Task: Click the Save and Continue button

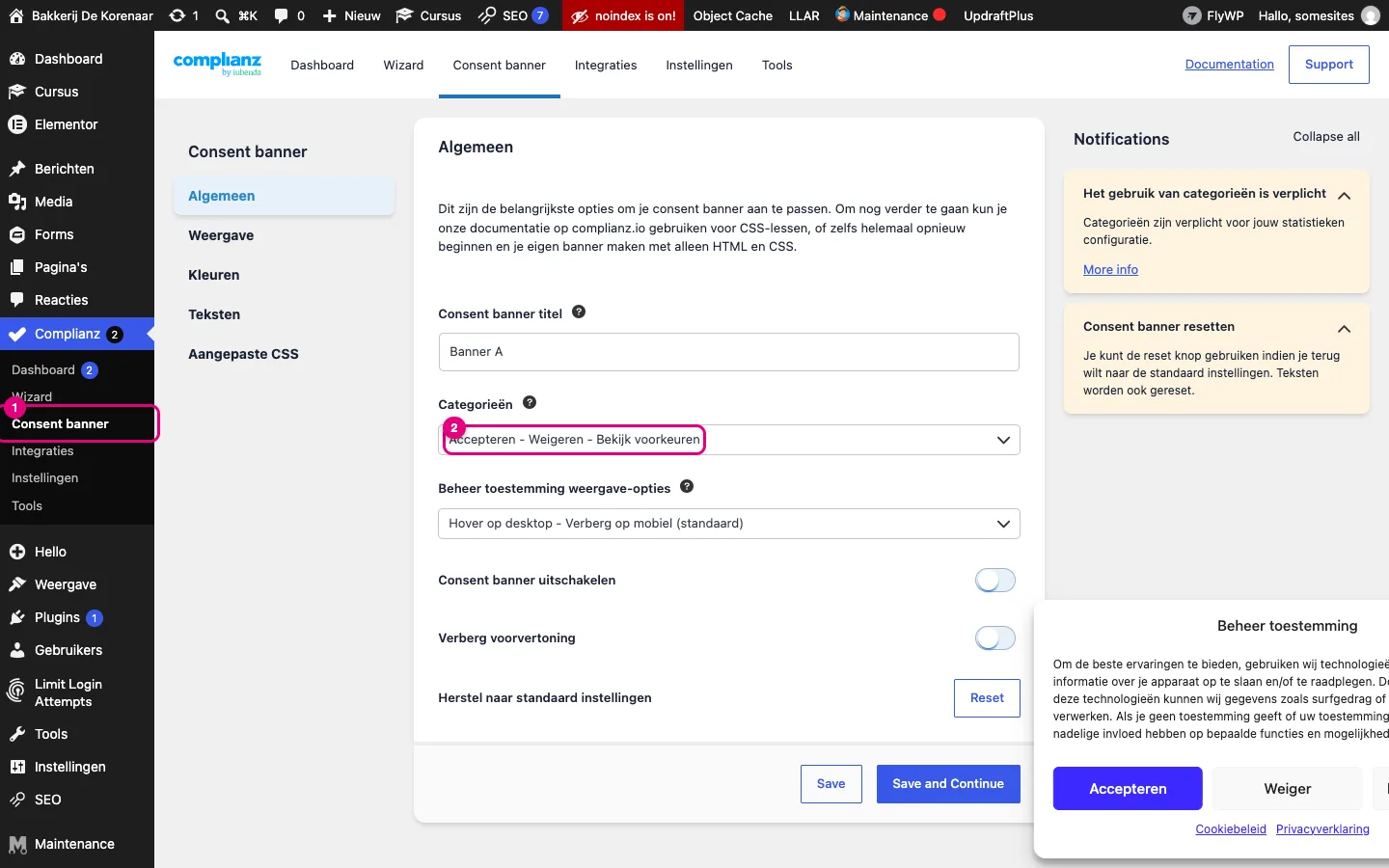Action: tap(948, 784)
